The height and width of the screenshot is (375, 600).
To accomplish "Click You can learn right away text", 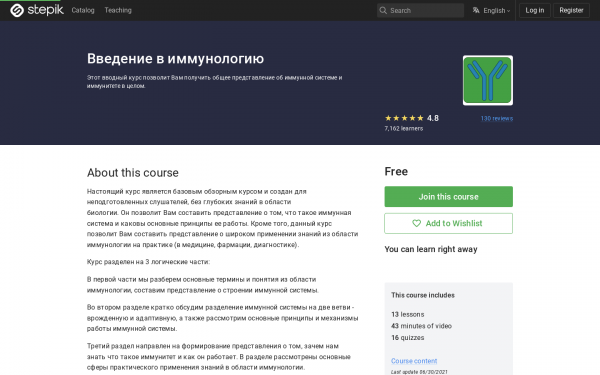I will 431,249.
